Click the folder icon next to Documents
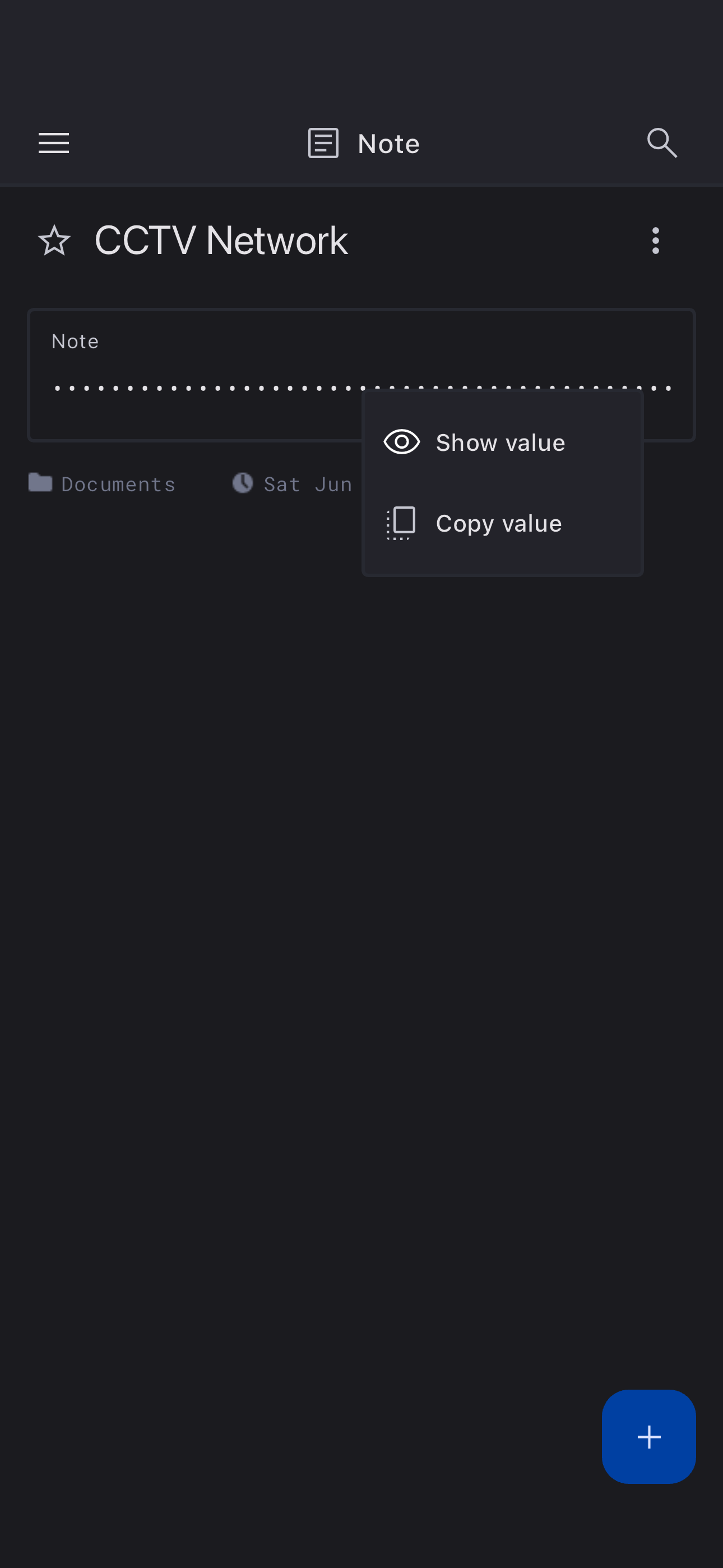The image size is (723, 1568). [40, 483]
